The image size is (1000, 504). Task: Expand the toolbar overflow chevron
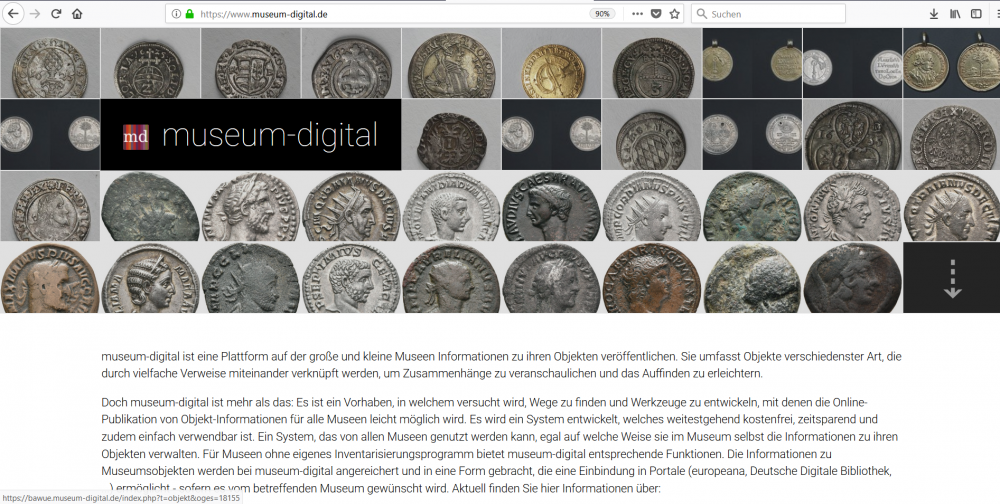pyautogui.click(x=994, y=14)
